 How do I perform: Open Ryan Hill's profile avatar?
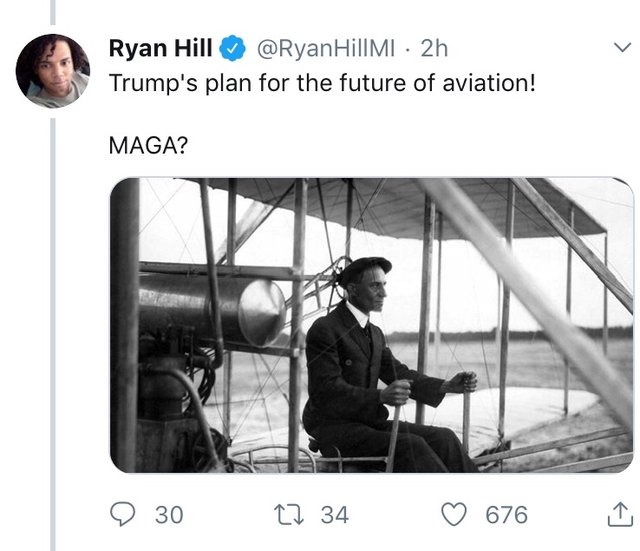tap(53, 71)
